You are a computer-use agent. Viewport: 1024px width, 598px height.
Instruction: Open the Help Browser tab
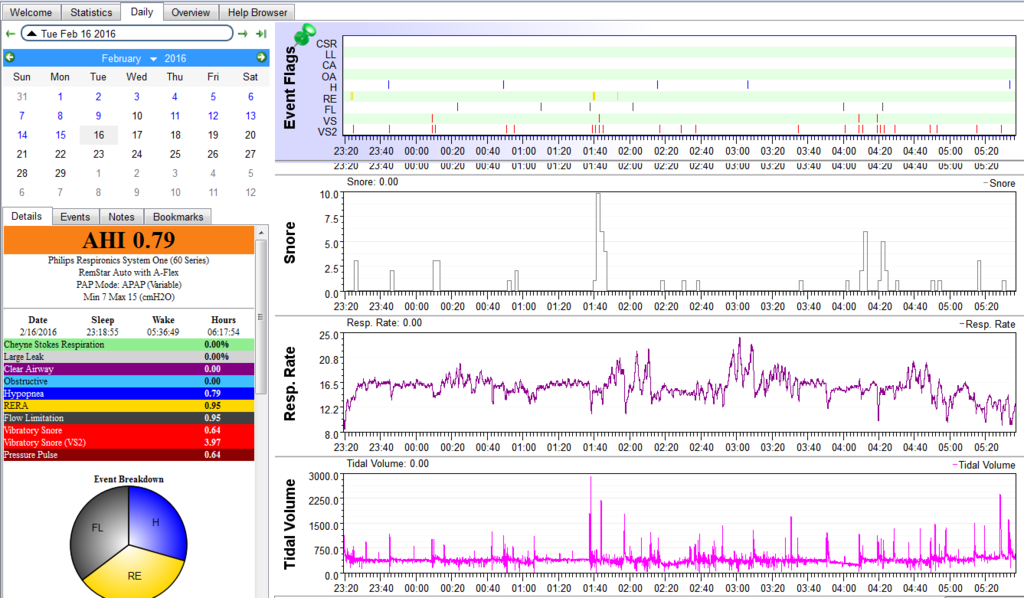click(257, 13)
